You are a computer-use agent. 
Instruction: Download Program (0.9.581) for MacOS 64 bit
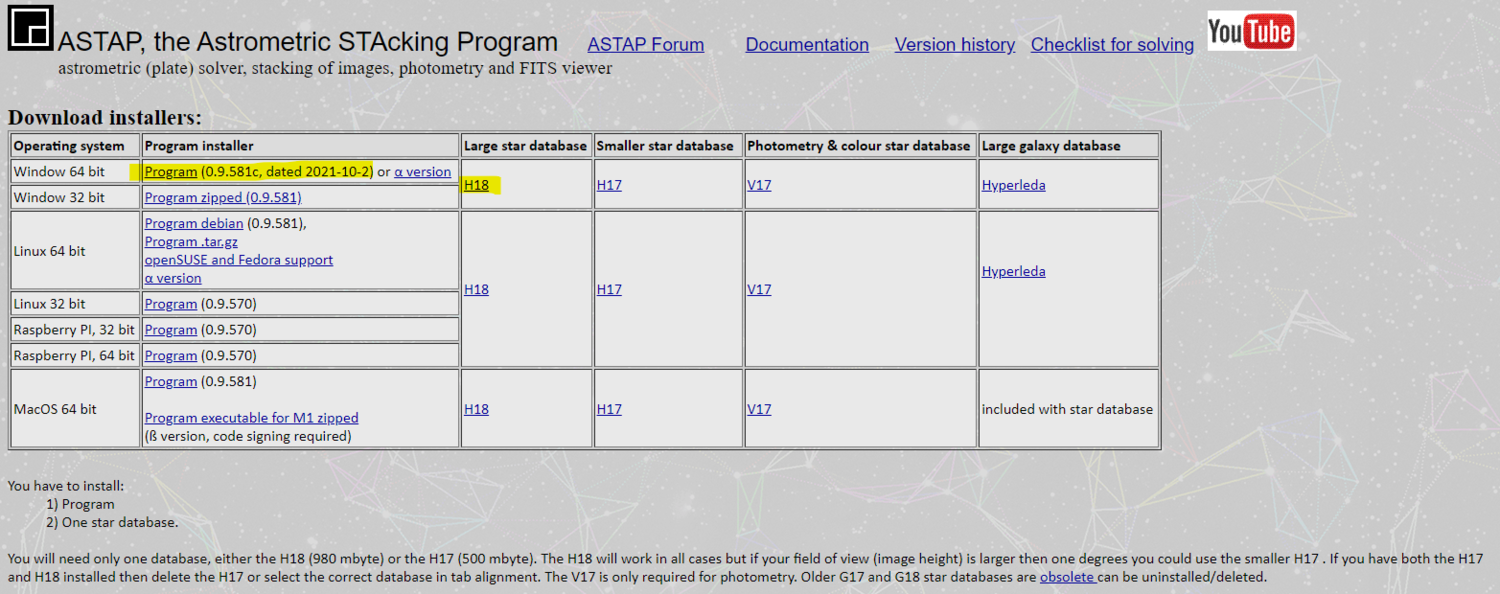click(171, 382)
